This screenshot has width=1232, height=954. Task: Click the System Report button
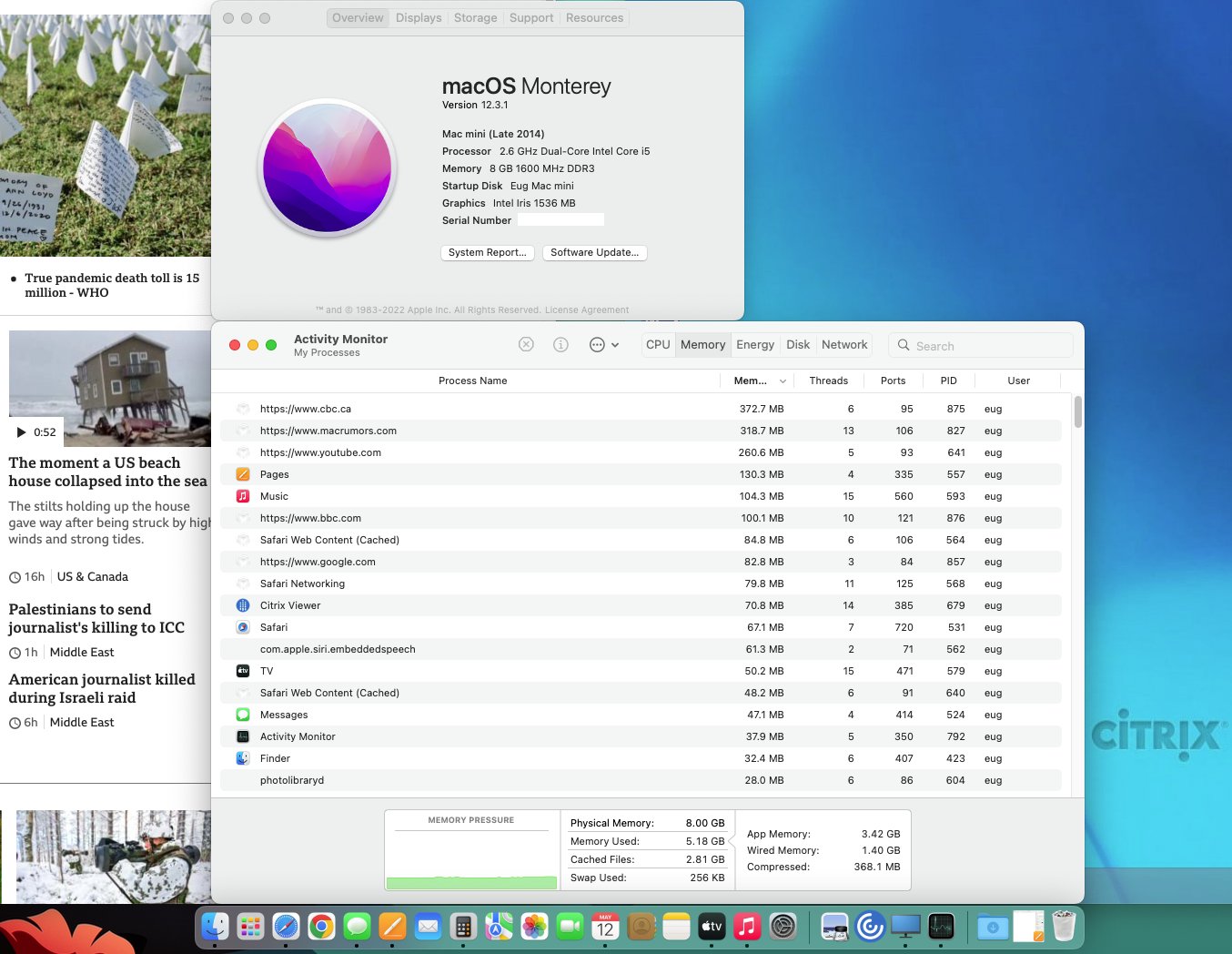click(x=487, y=252)
